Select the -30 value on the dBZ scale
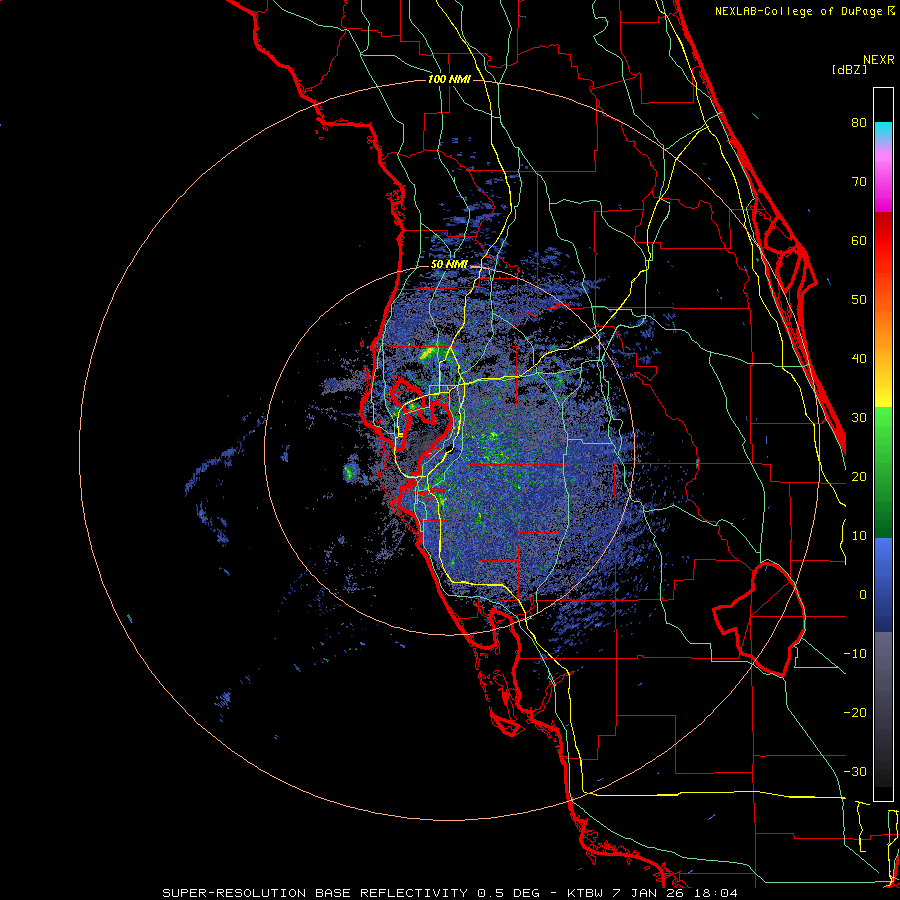The height and width of the screenshot is (900, 900). pyautogui.click(x=855, y=771)
